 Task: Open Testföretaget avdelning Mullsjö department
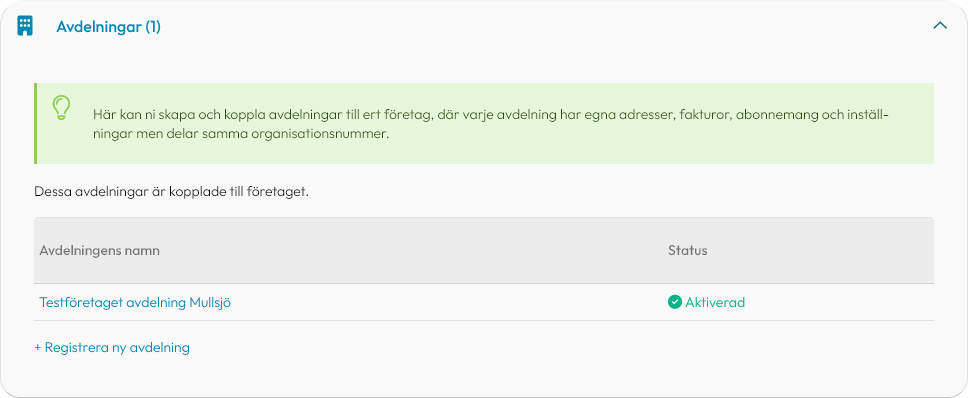point(135,302)
